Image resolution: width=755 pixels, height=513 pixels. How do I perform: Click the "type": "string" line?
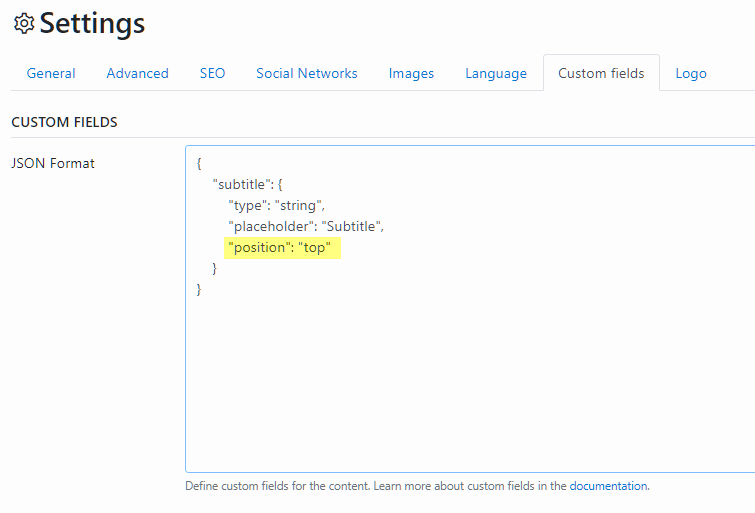coord(276,206)
